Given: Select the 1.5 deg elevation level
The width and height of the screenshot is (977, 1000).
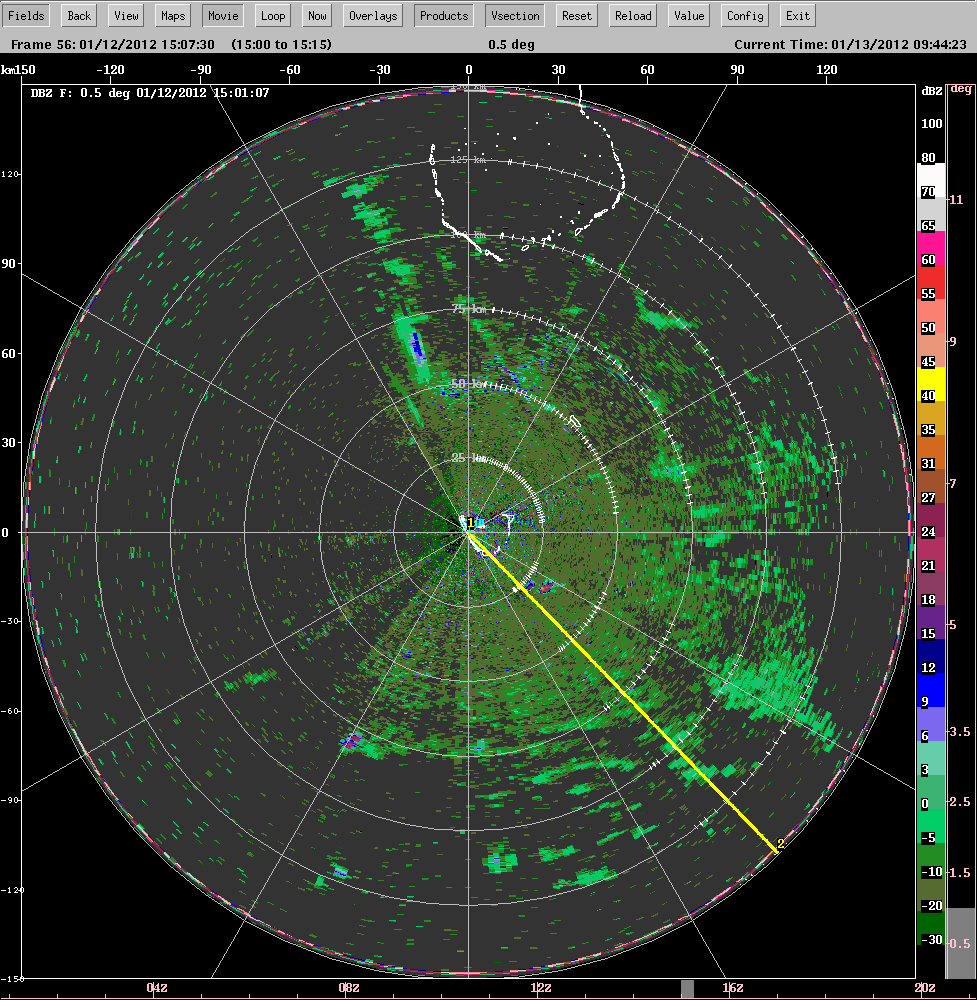Looking at the screenshot, I should point(959,872).
